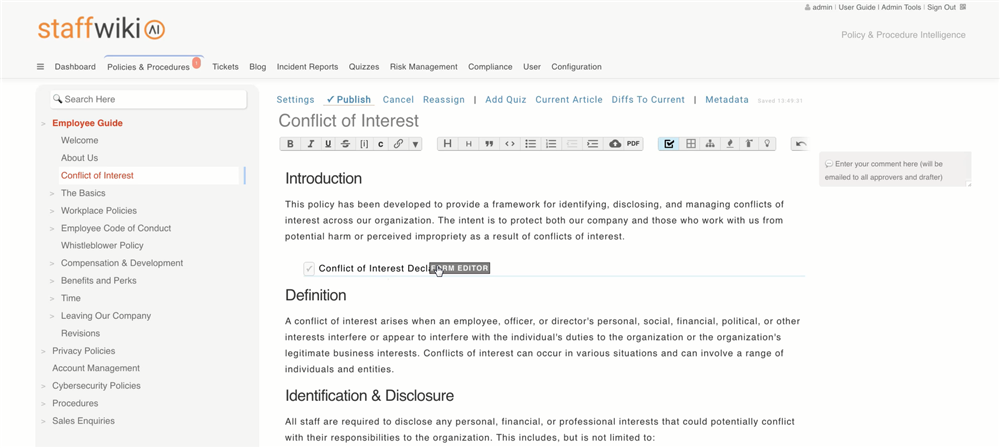This screenshot has height=448, width=1000.
Task: Apply italic formatting from the toolbar
Action: pyautogui.click(x=310, y=144)
